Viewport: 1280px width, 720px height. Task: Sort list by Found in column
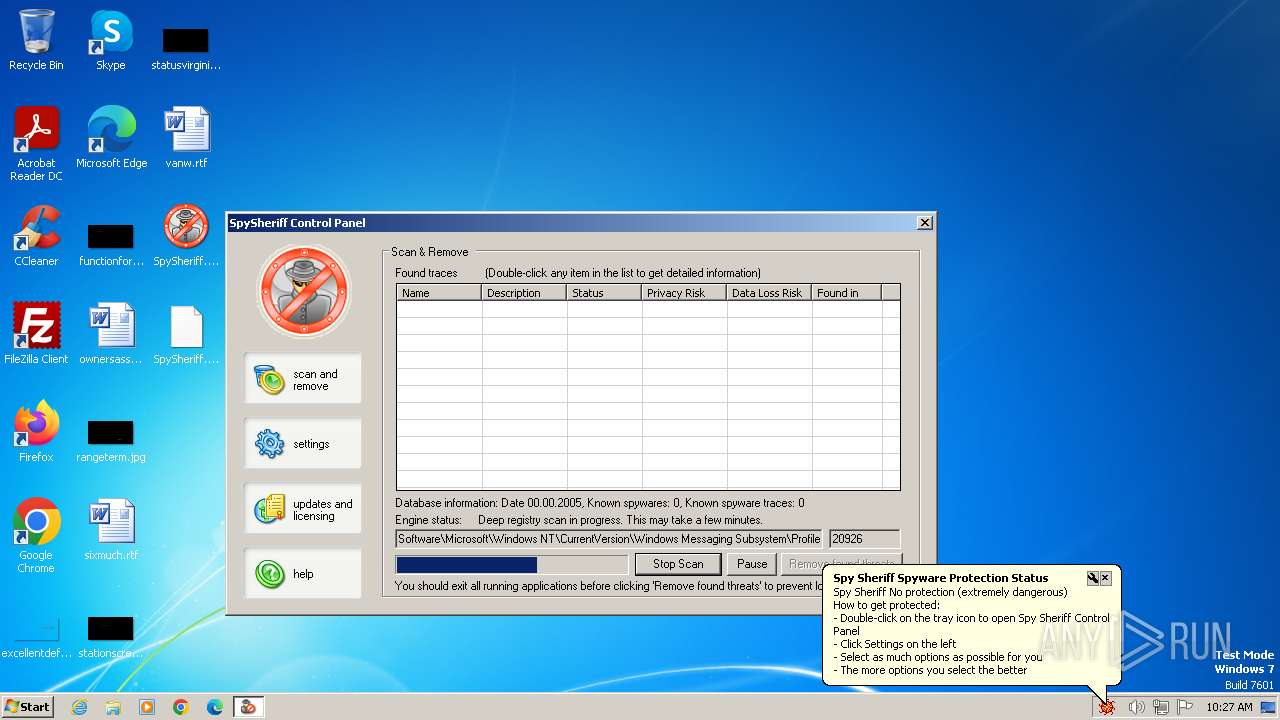point(846,293)
